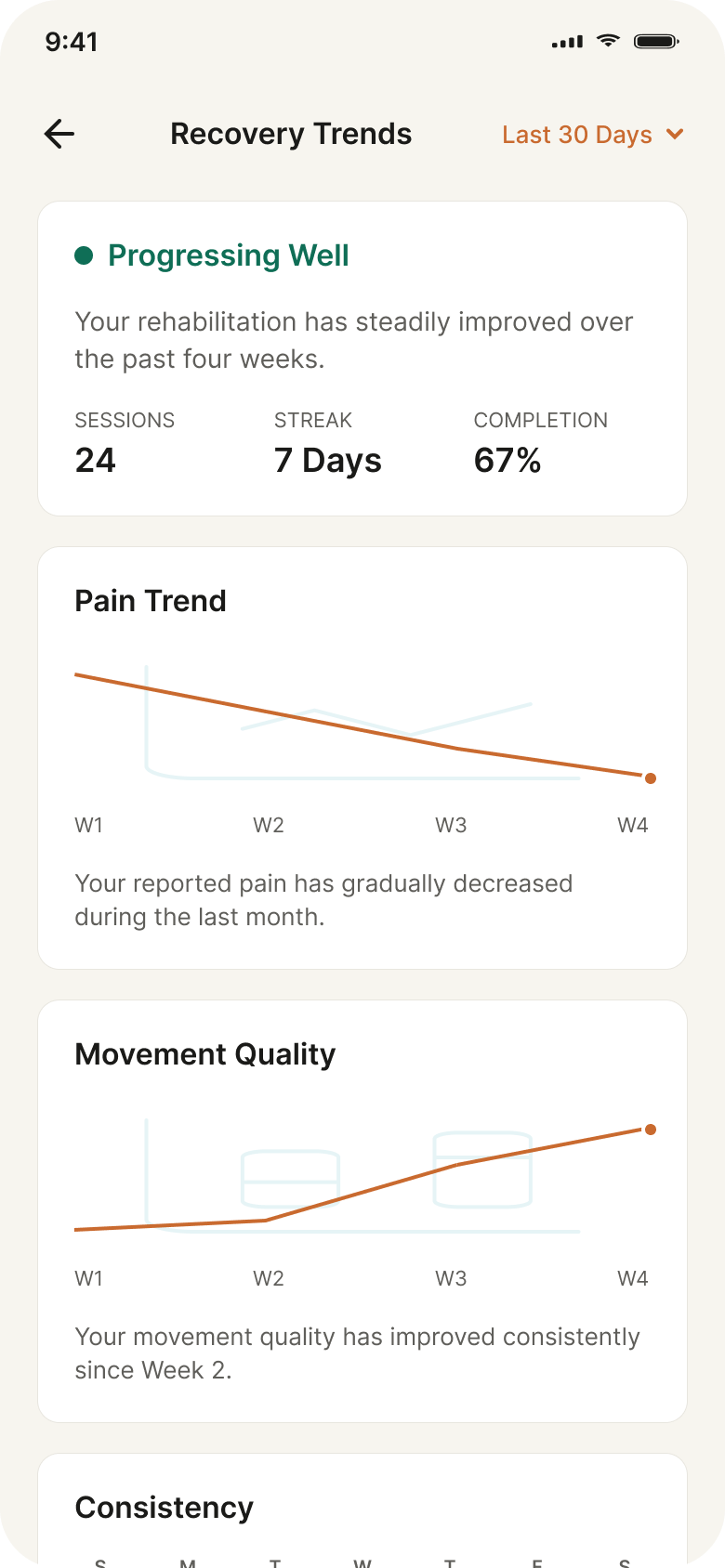
Task: Open the Consistency card heading
Action: [165, 1508]
